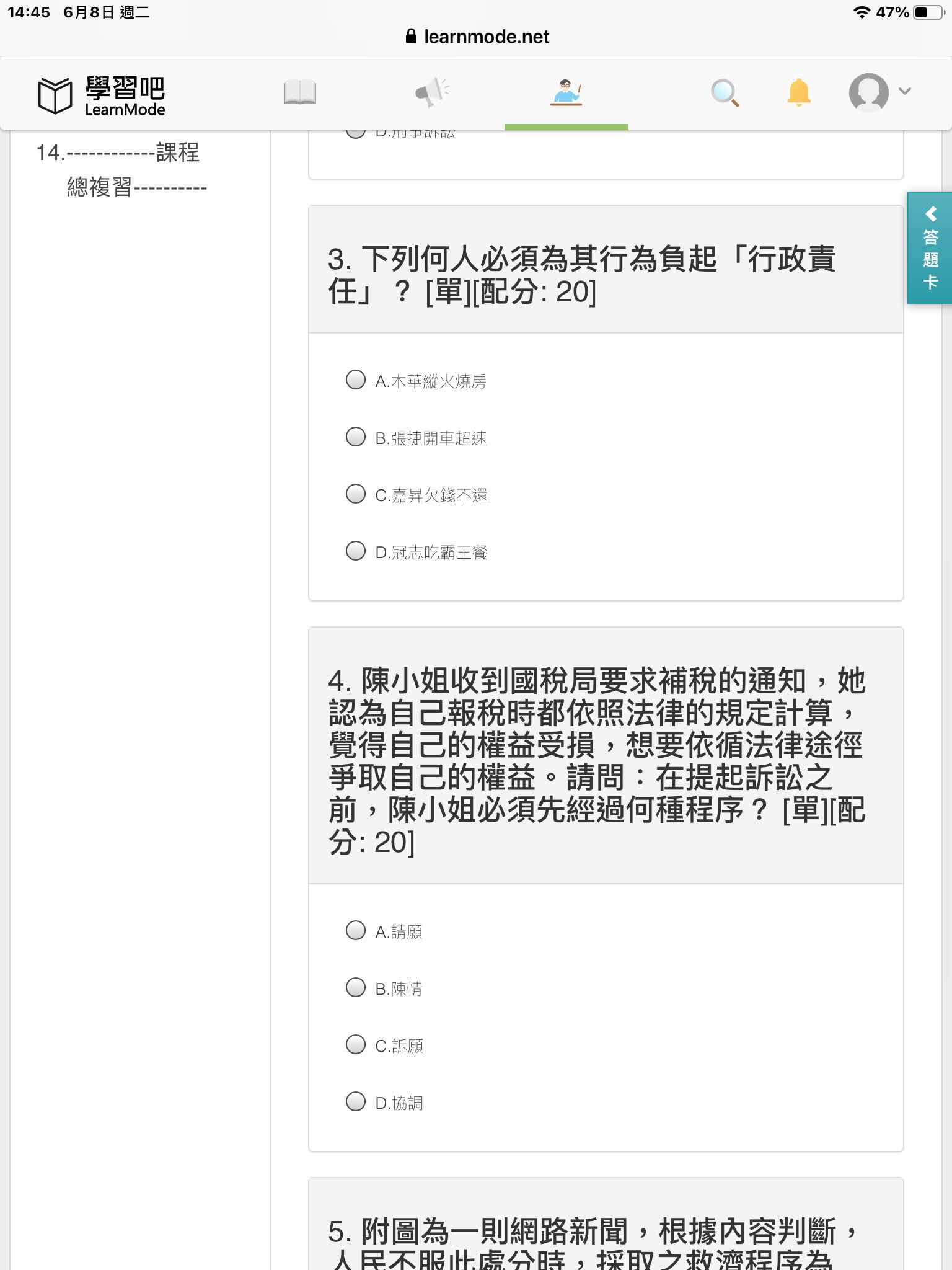The height and width of the screenshot is (1270, 952).
Task: Expand the 答題卡 side panel
Action: tap(930, 248)
